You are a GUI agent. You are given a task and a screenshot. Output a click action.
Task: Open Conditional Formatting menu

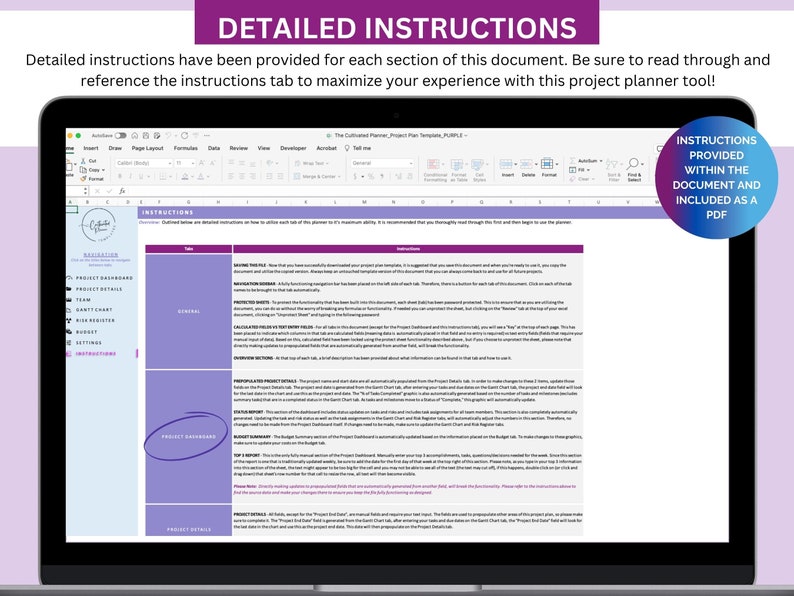click(435, 170)
